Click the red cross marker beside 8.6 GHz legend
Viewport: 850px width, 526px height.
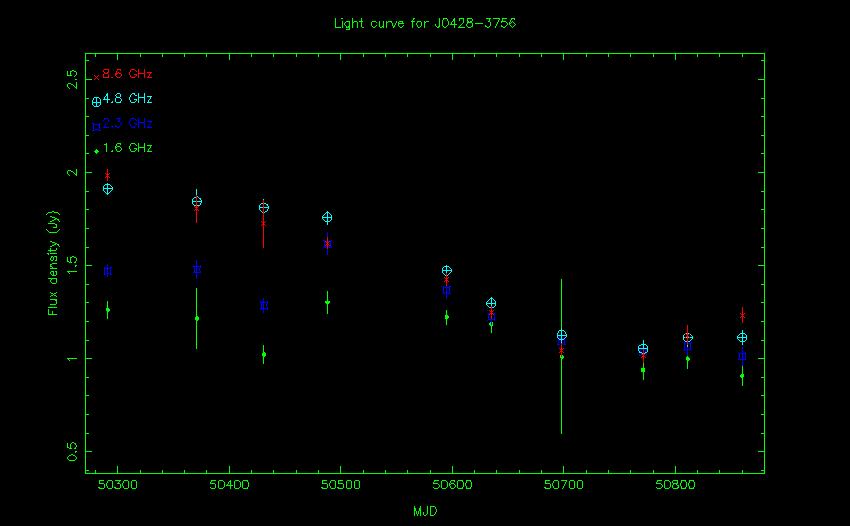point(96,78)
